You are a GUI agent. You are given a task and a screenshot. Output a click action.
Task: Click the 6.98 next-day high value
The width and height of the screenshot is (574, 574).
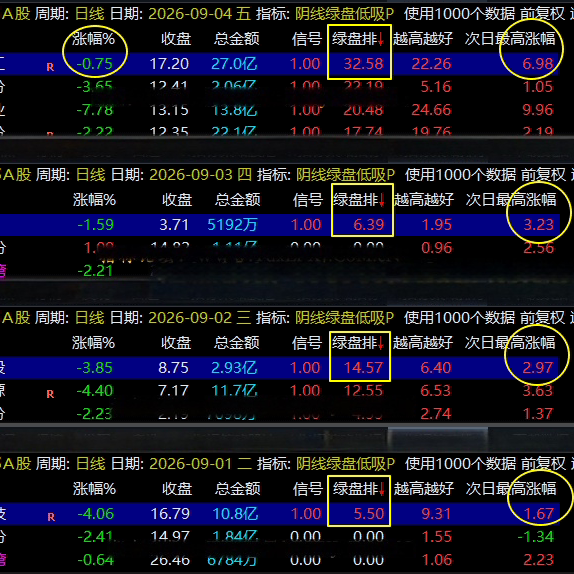click(x=538, y=64)
